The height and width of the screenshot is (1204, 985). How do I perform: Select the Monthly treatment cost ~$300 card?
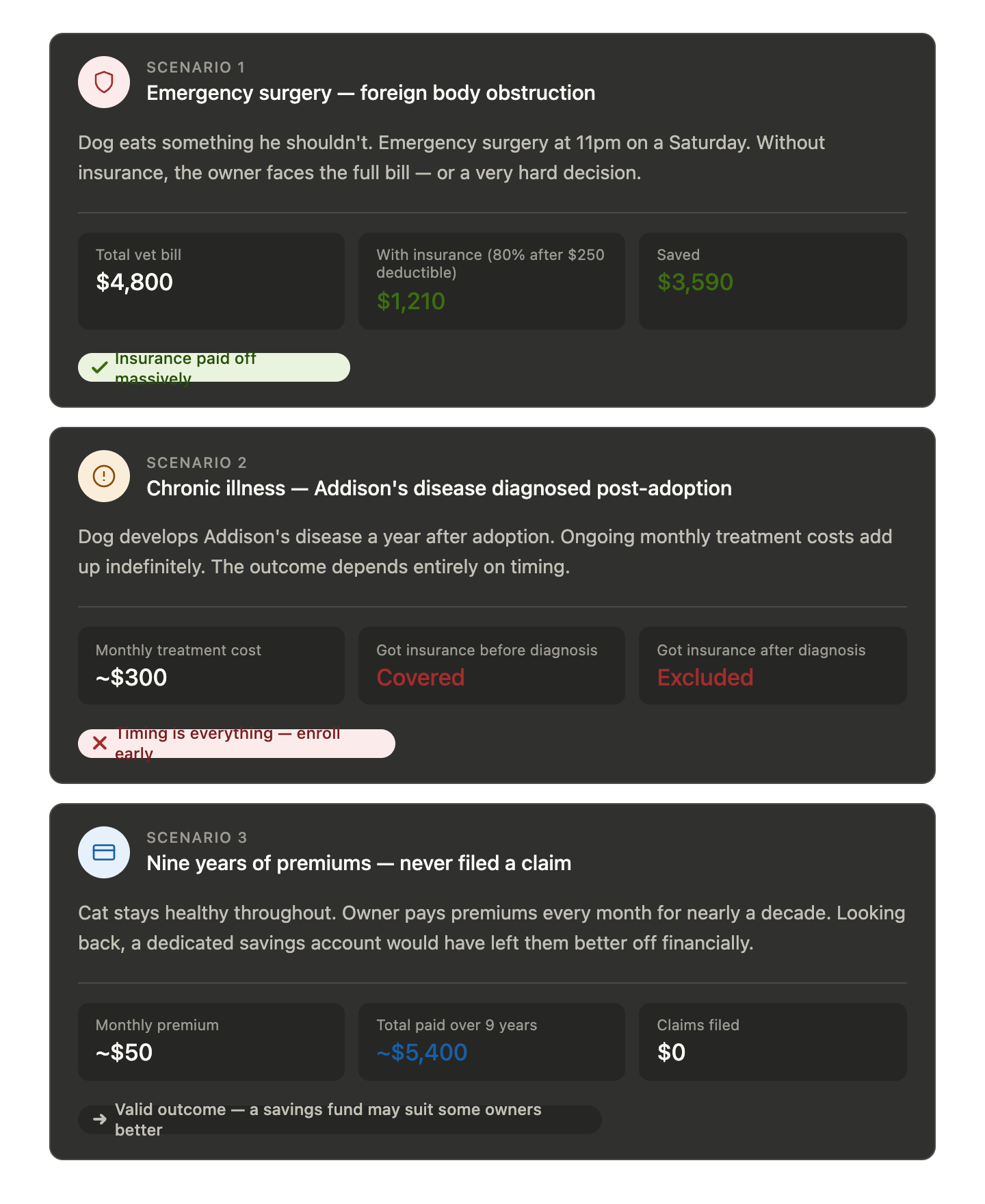211,666
